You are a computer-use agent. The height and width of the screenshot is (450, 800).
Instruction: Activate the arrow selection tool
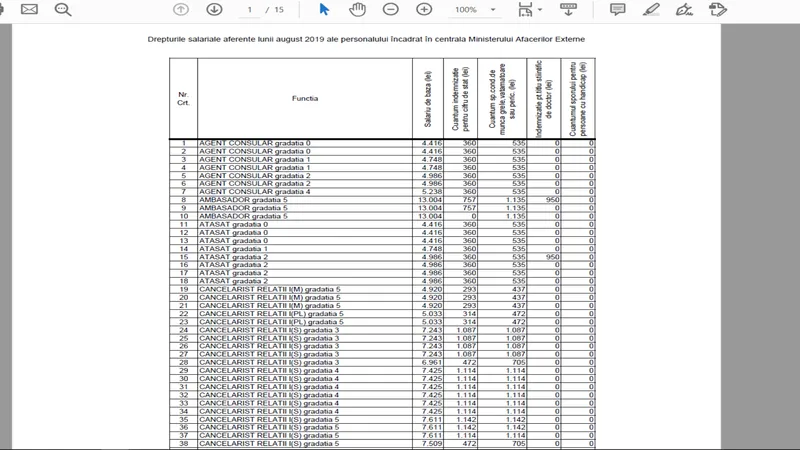324,9
